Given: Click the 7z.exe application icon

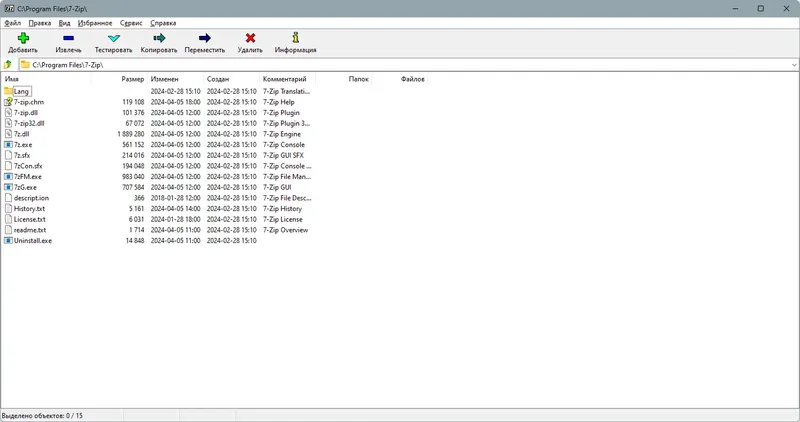Looking at the screenshot, I should (8, 144).
